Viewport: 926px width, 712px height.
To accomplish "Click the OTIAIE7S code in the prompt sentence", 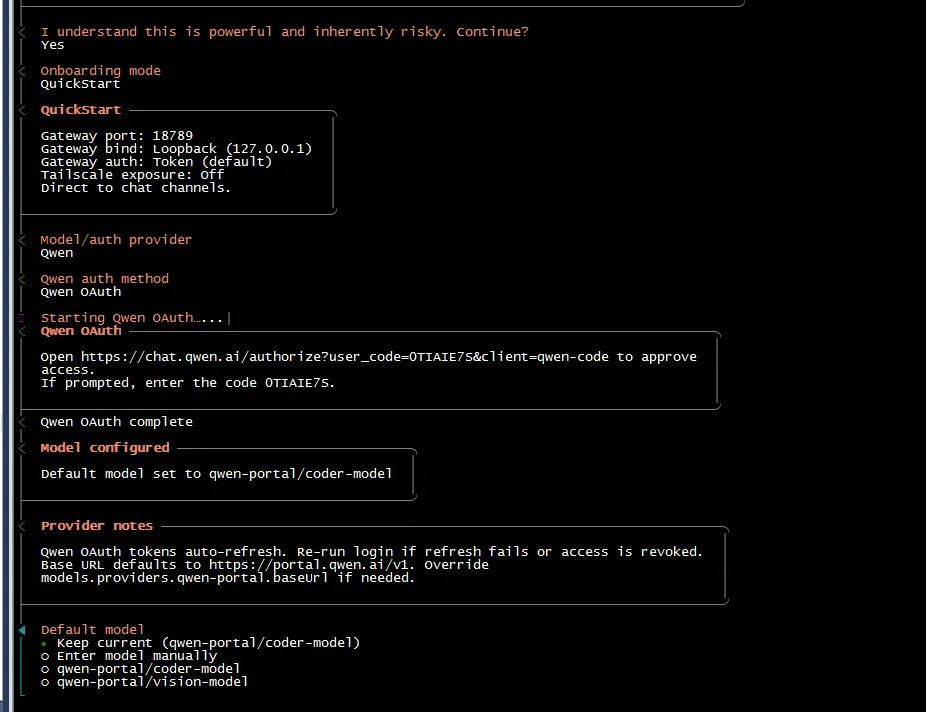I will coord(301,383).
